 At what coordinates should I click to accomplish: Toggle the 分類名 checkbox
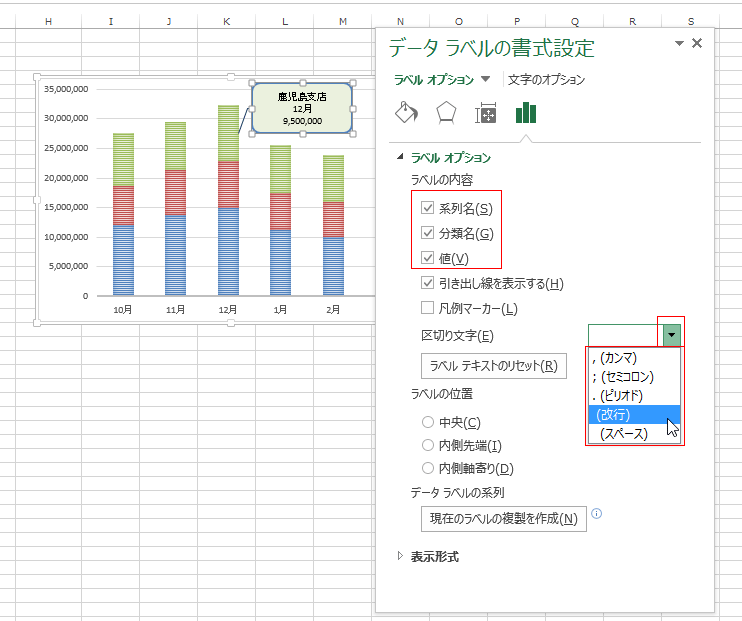[x=428, y=233]
